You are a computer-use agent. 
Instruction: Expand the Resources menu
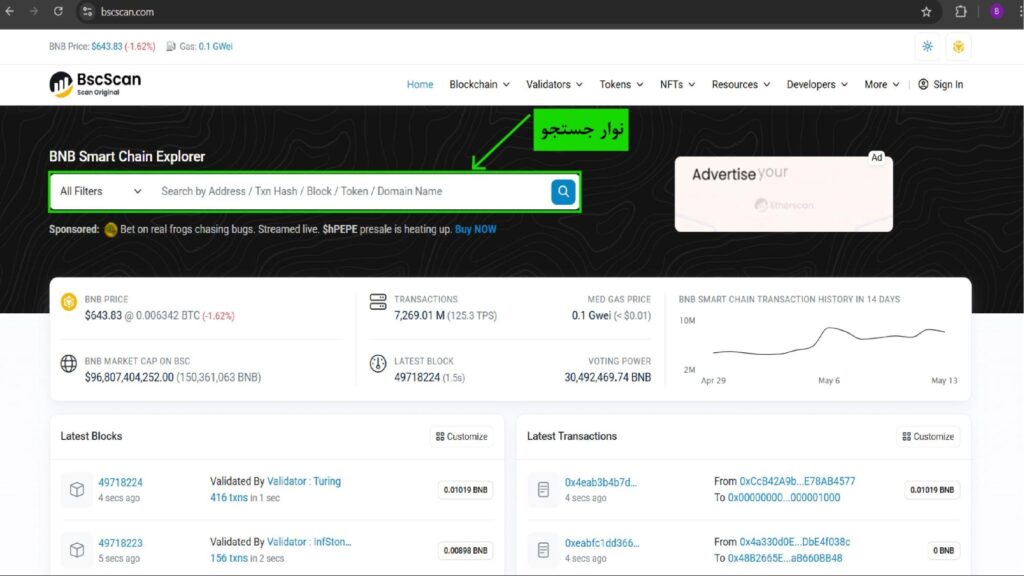click(741, 84)
